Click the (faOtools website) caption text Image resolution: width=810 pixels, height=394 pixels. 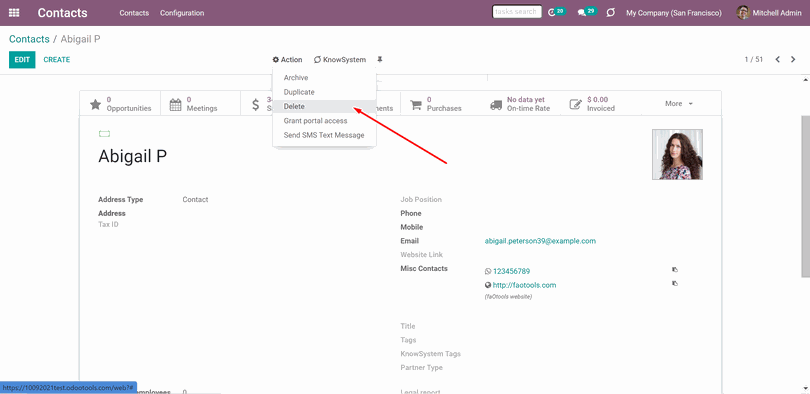(x=508, y=297)
